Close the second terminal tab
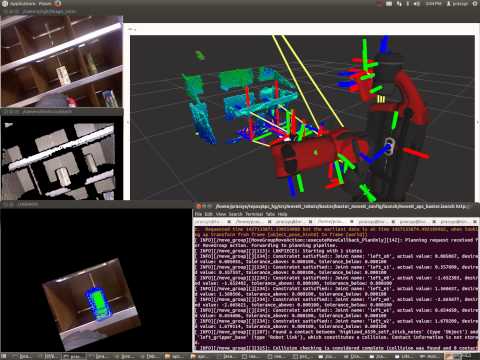This screenshot has height=360, width=480. pyautogui.click(x=270, y=221)
